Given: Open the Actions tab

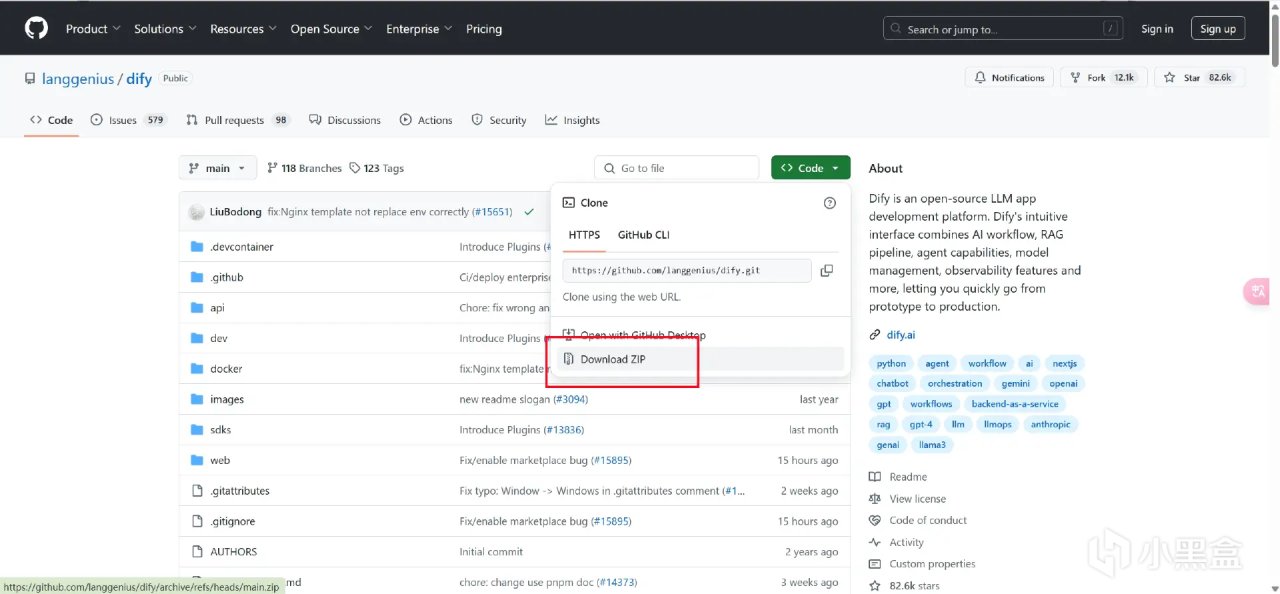Looking at the screenshot, I should pyautogui.click(x=426, y=120).
